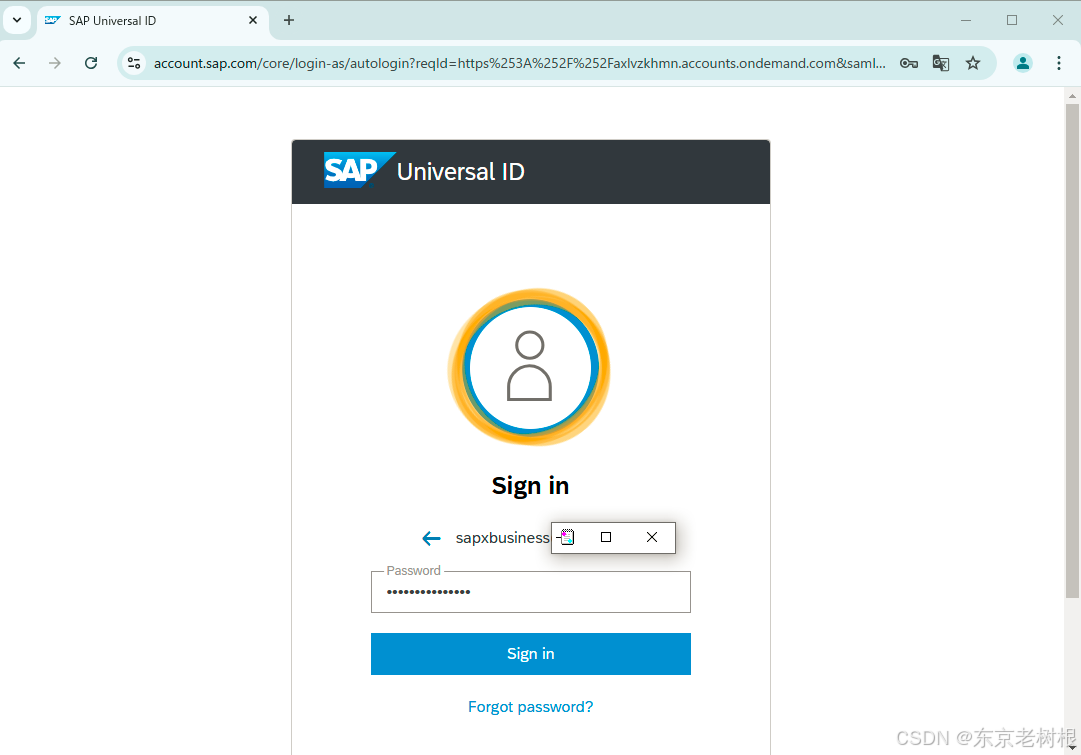This screenshot has width=1081, height=755.
Task: Select the SAP Universal ID tab
Action: click(152, 21)
